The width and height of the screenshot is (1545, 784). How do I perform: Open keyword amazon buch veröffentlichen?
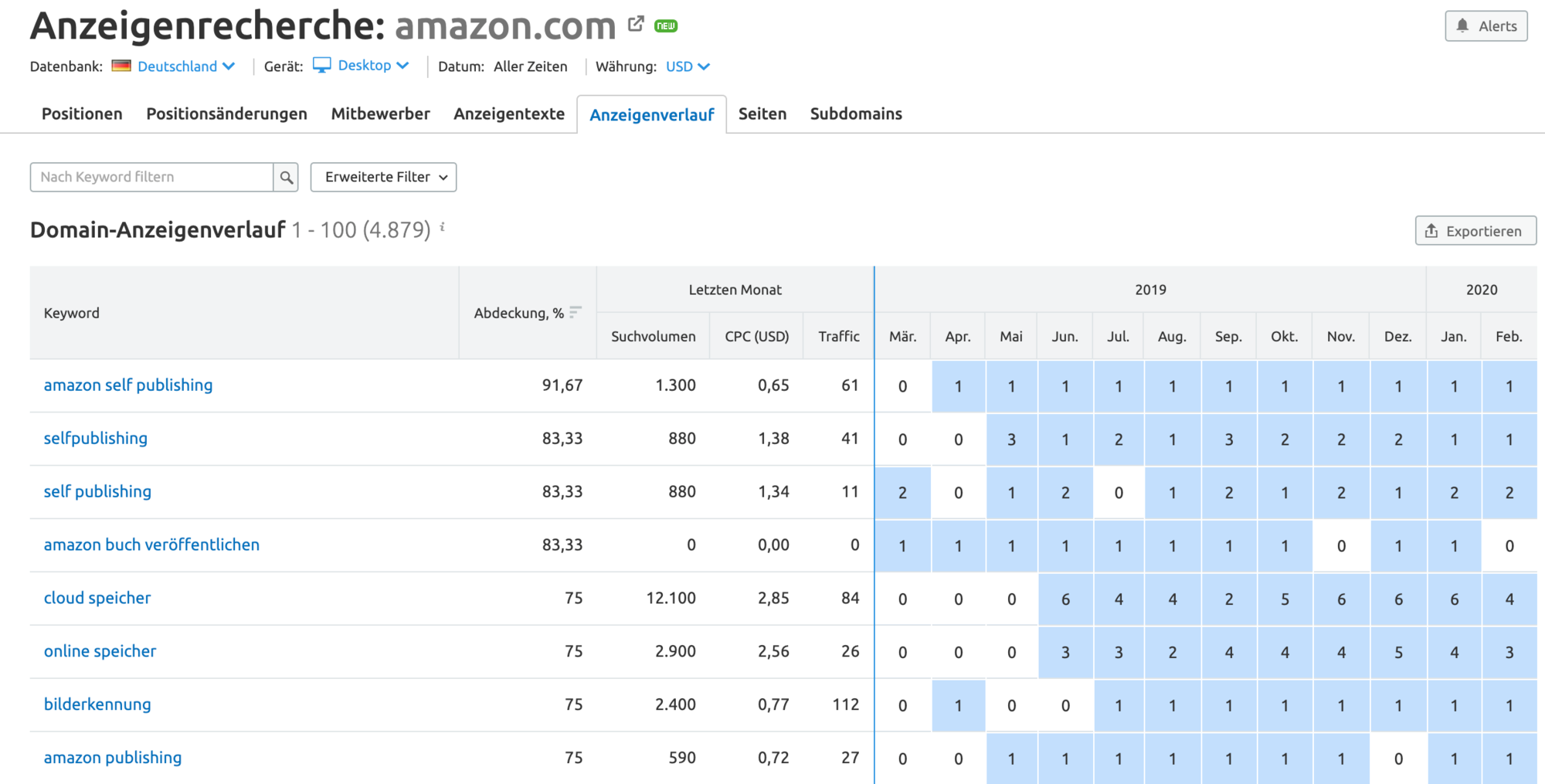(x=151, y=545)
